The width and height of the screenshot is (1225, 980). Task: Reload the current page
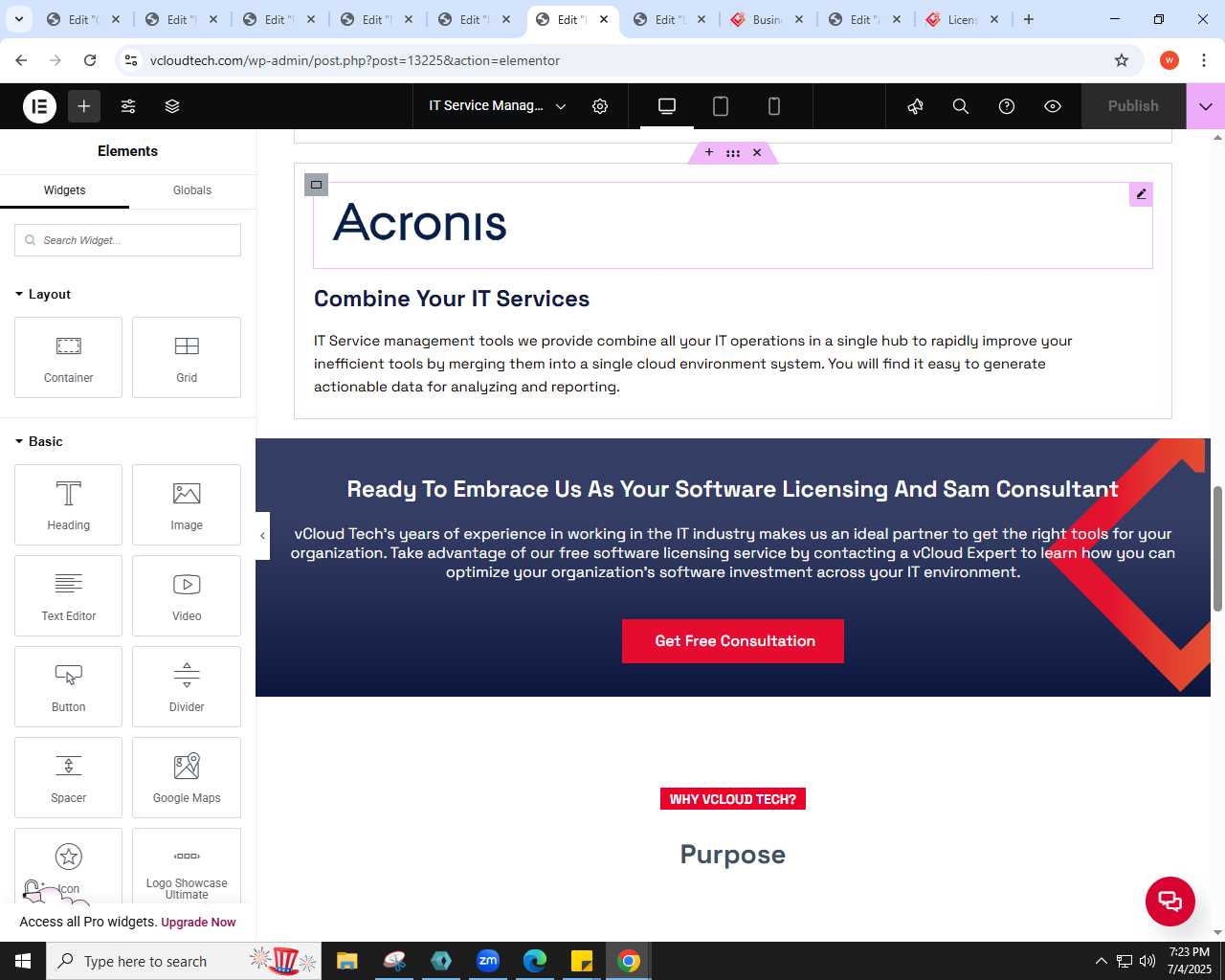[x=90, y=60]
